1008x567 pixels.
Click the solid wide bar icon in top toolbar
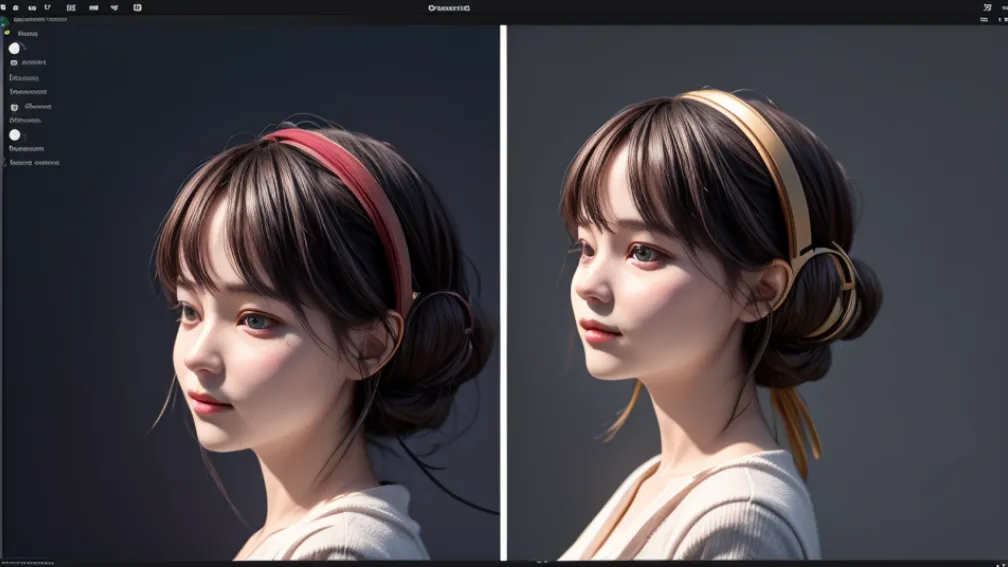(x=94, y=8)
